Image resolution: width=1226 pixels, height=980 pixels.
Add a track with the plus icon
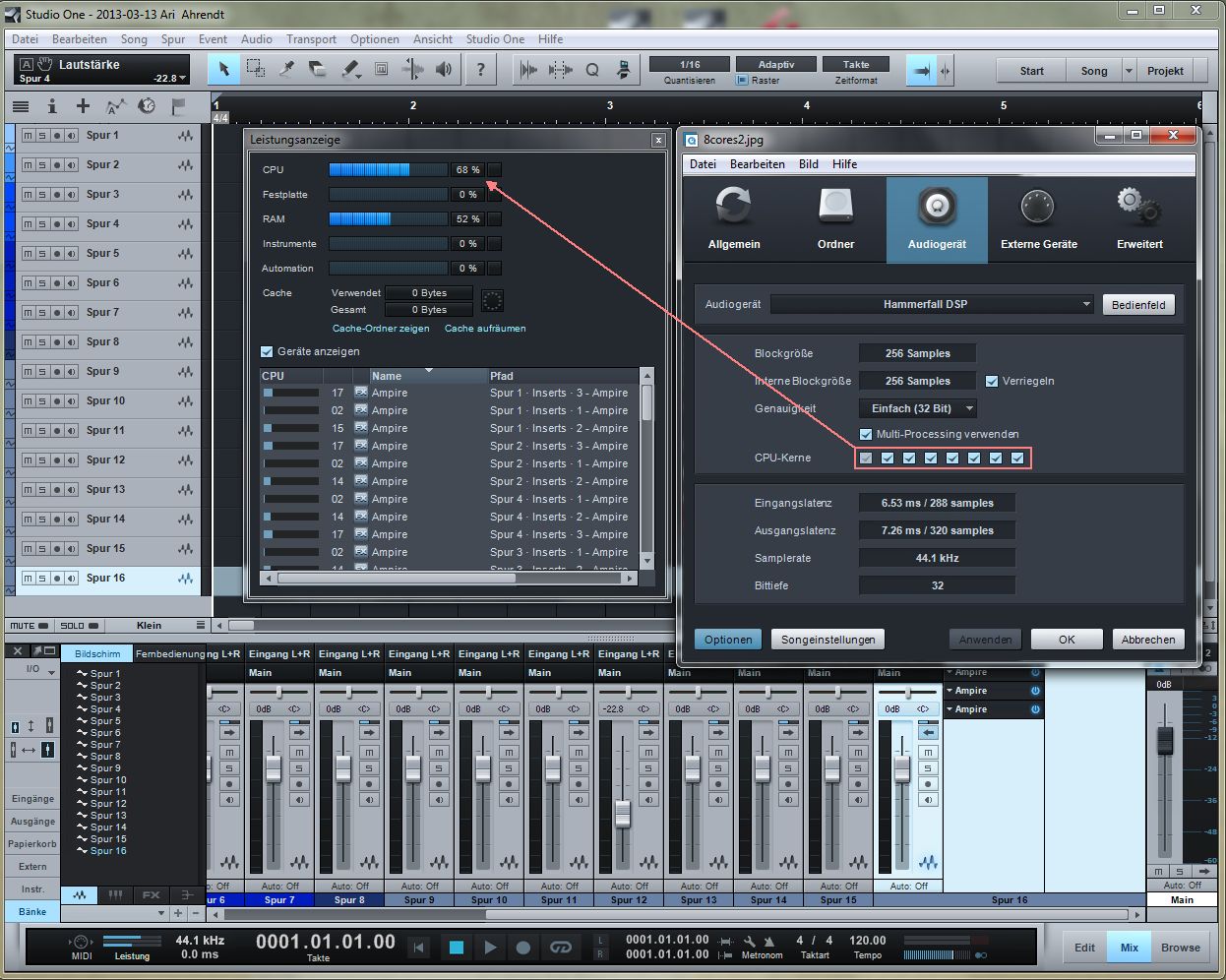83,106
